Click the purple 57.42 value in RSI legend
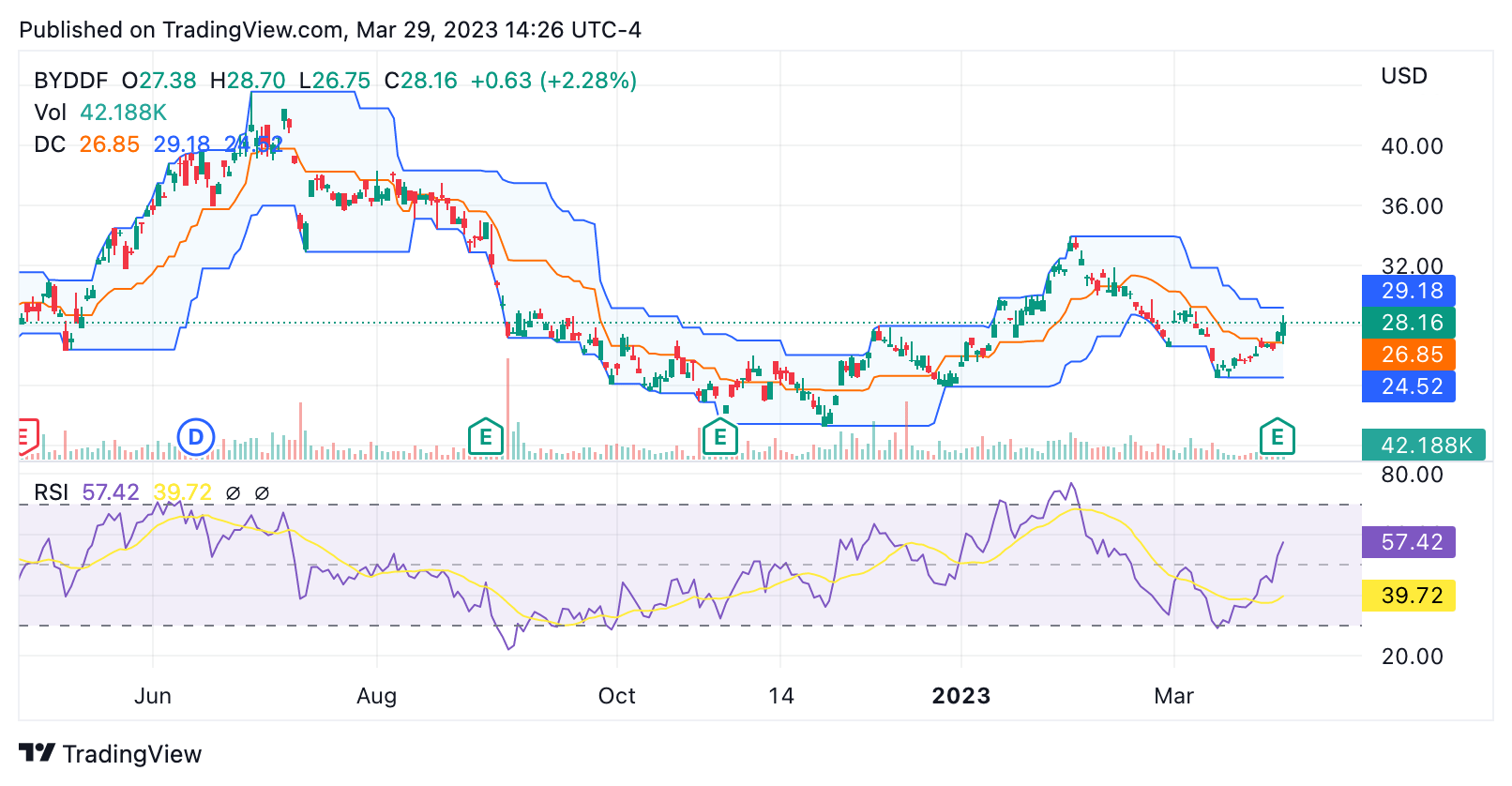1512x786 pixels. click(111, 492)
